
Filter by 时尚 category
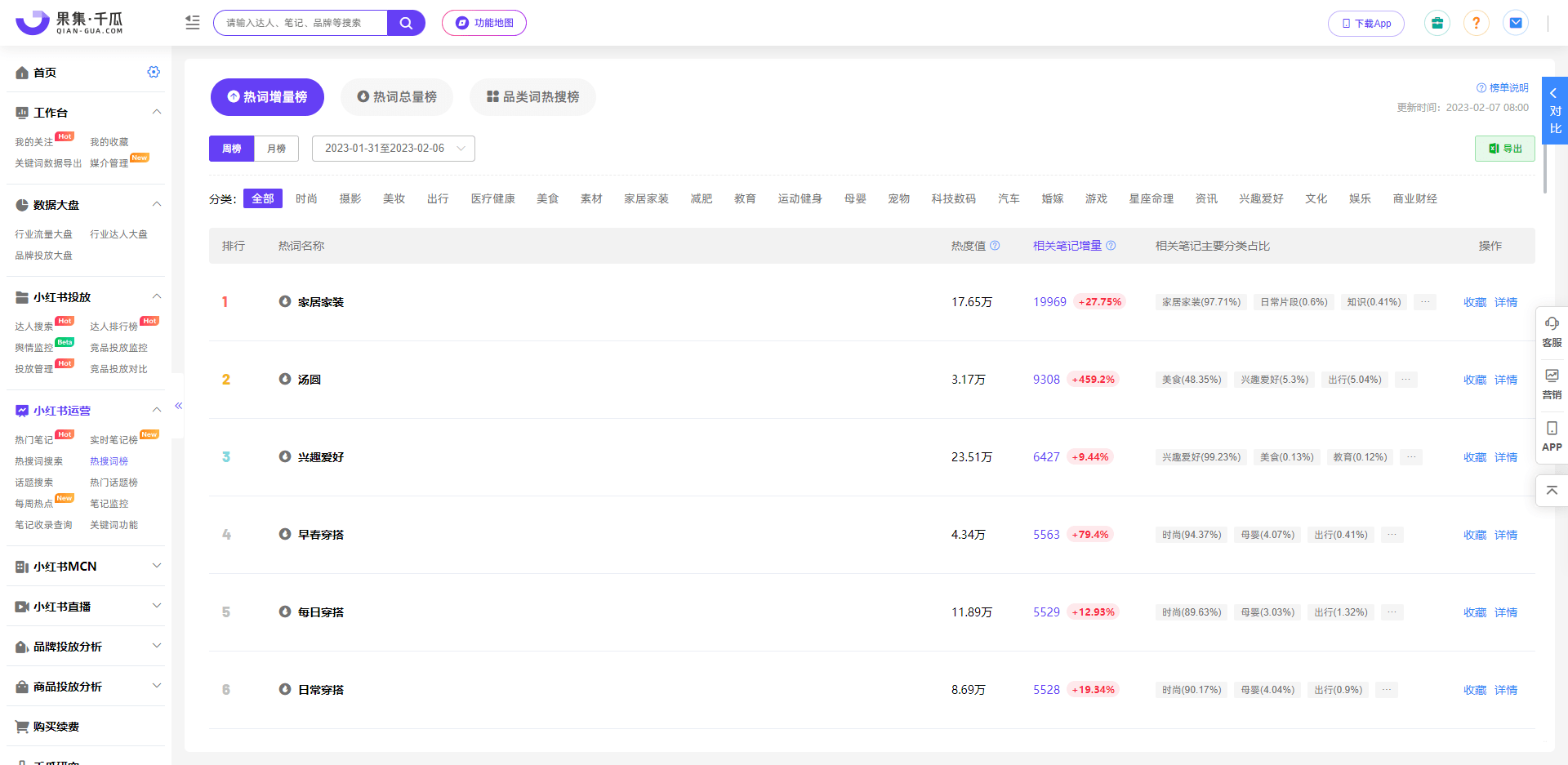[x=306, y=198]
